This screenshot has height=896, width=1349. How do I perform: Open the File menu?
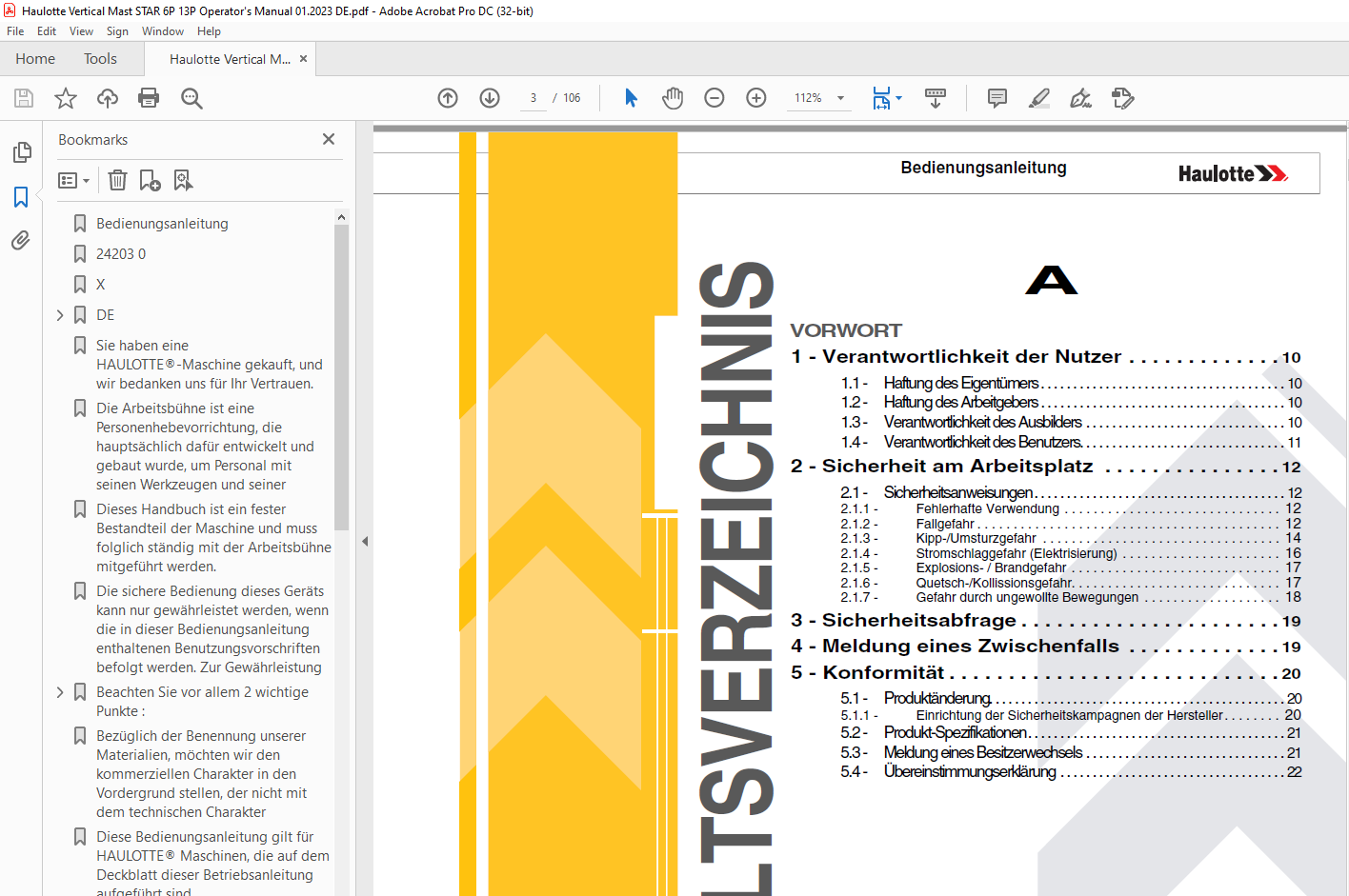pyautogui.click(x=15, y=31)
